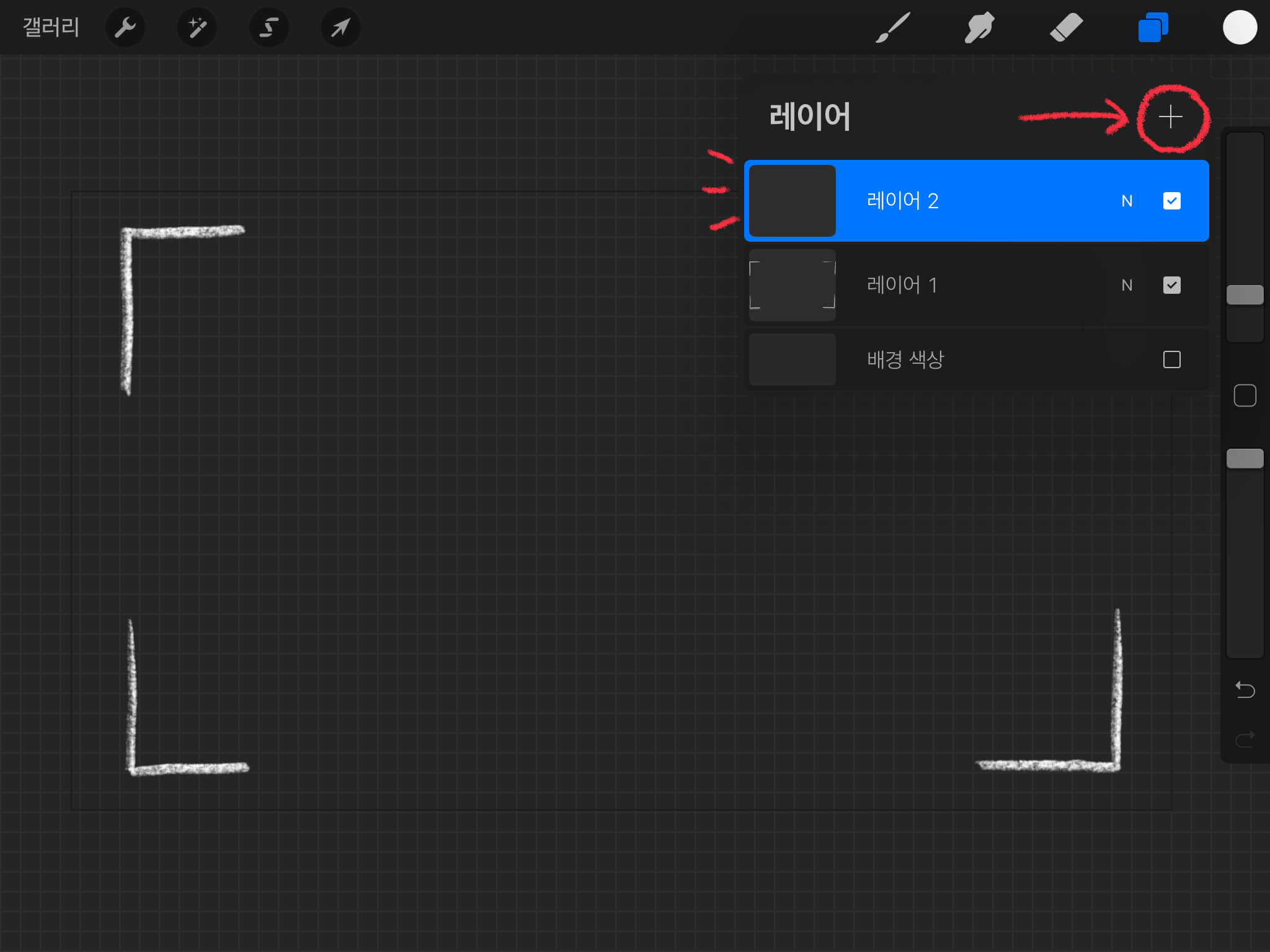Add a new layer with plus
The image size is (1270, 952).
[x=1170, y=117]
